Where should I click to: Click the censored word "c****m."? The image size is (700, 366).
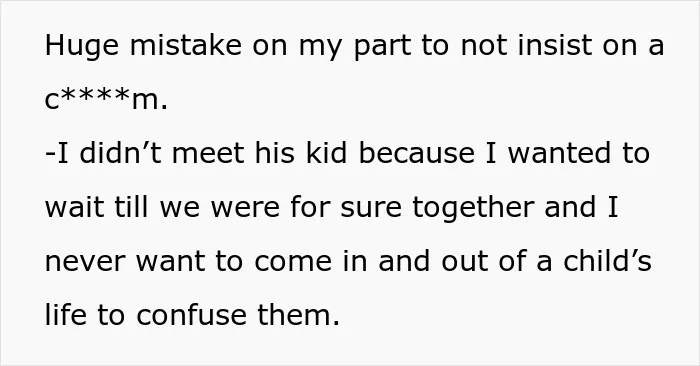(106, 99)
